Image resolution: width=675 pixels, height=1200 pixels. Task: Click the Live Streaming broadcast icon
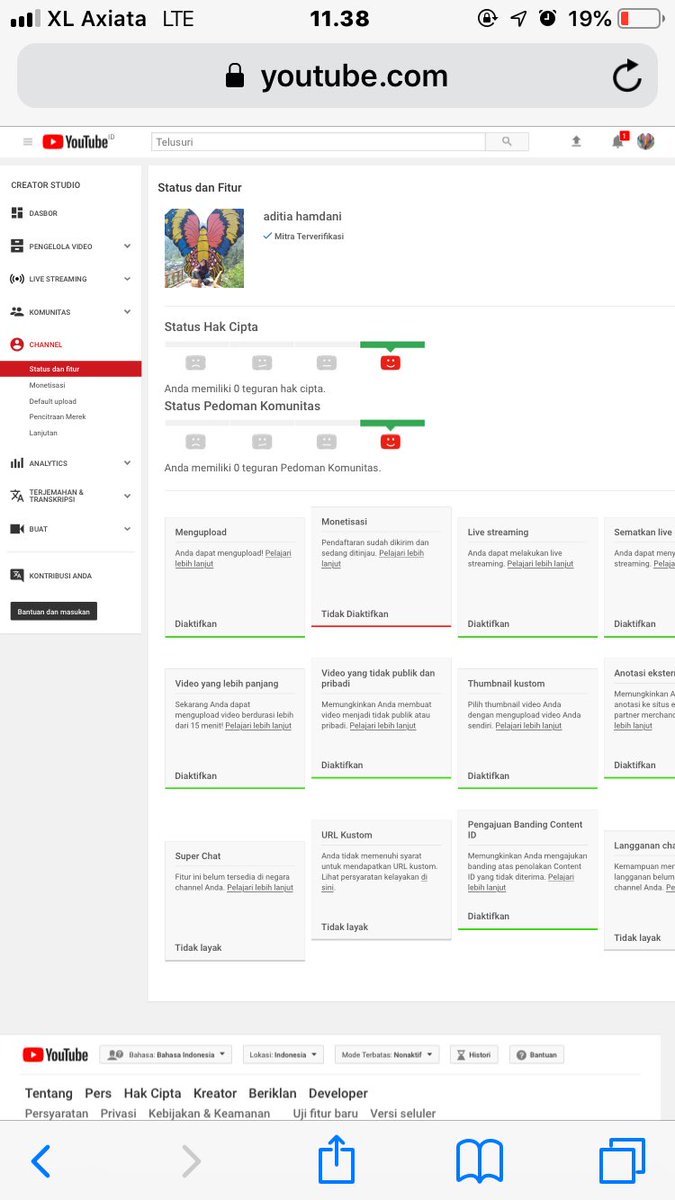coord(17,279)
